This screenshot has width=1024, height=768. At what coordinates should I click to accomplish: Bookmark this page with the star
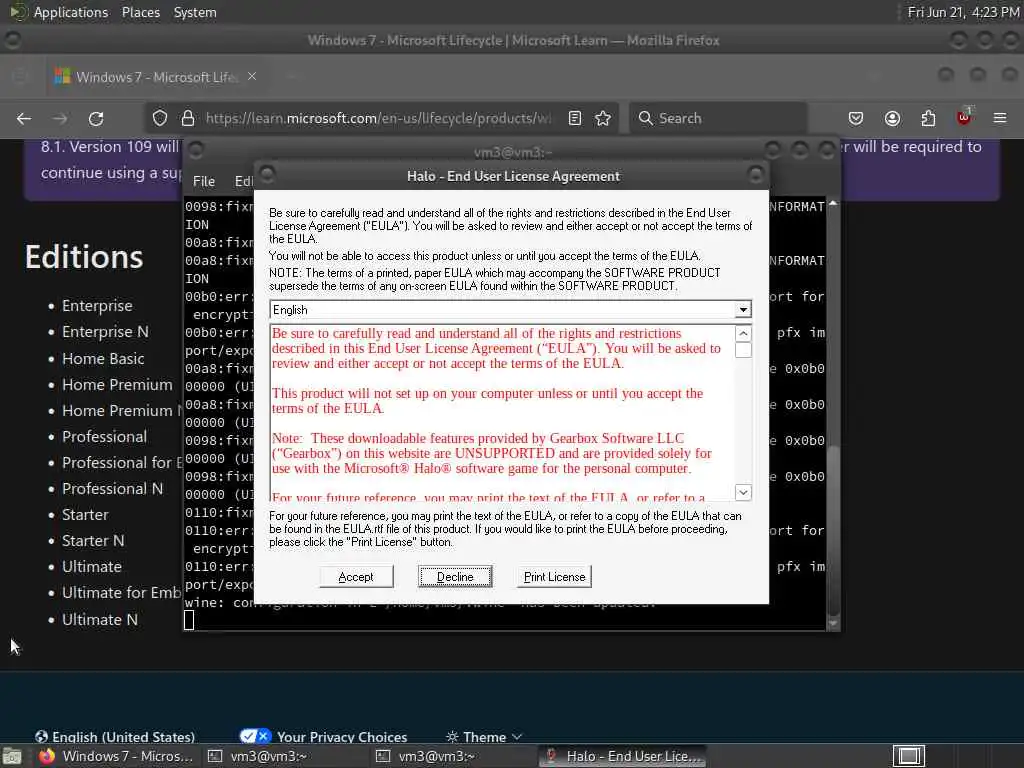point(603,118)
